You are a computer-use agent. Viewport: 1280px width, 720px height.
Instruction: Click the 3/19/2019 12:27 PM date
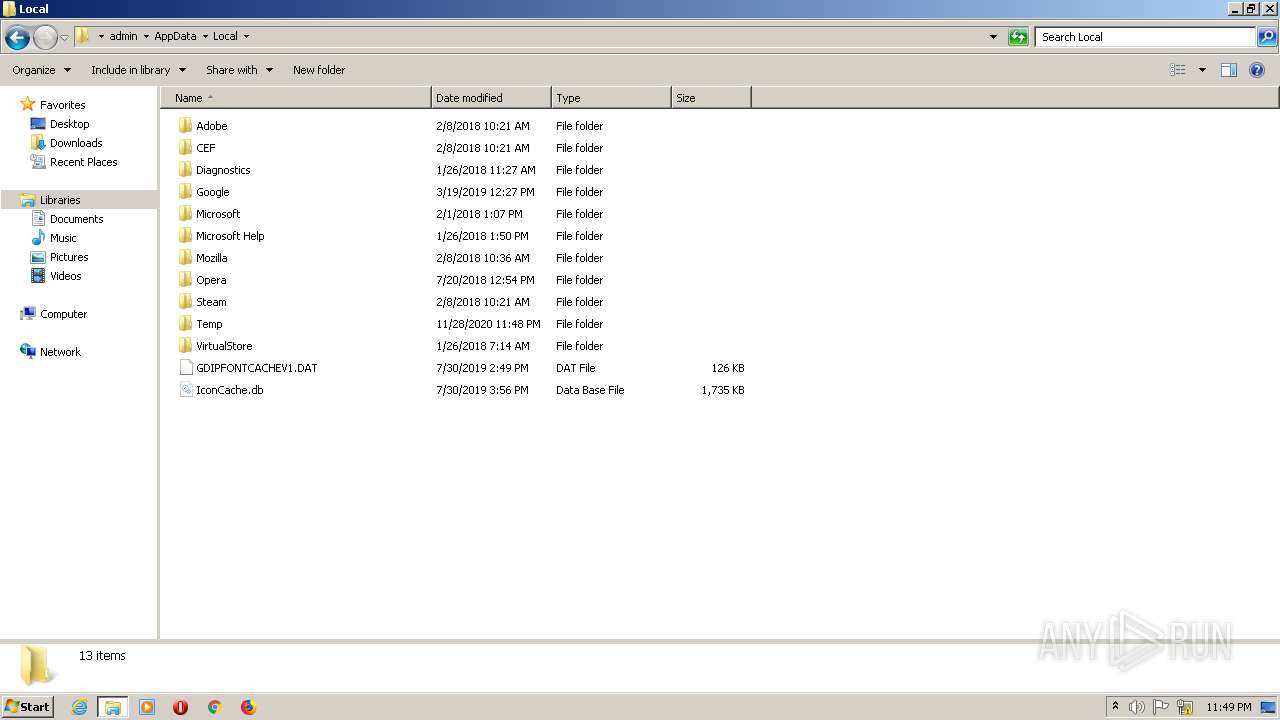(485, 192)
